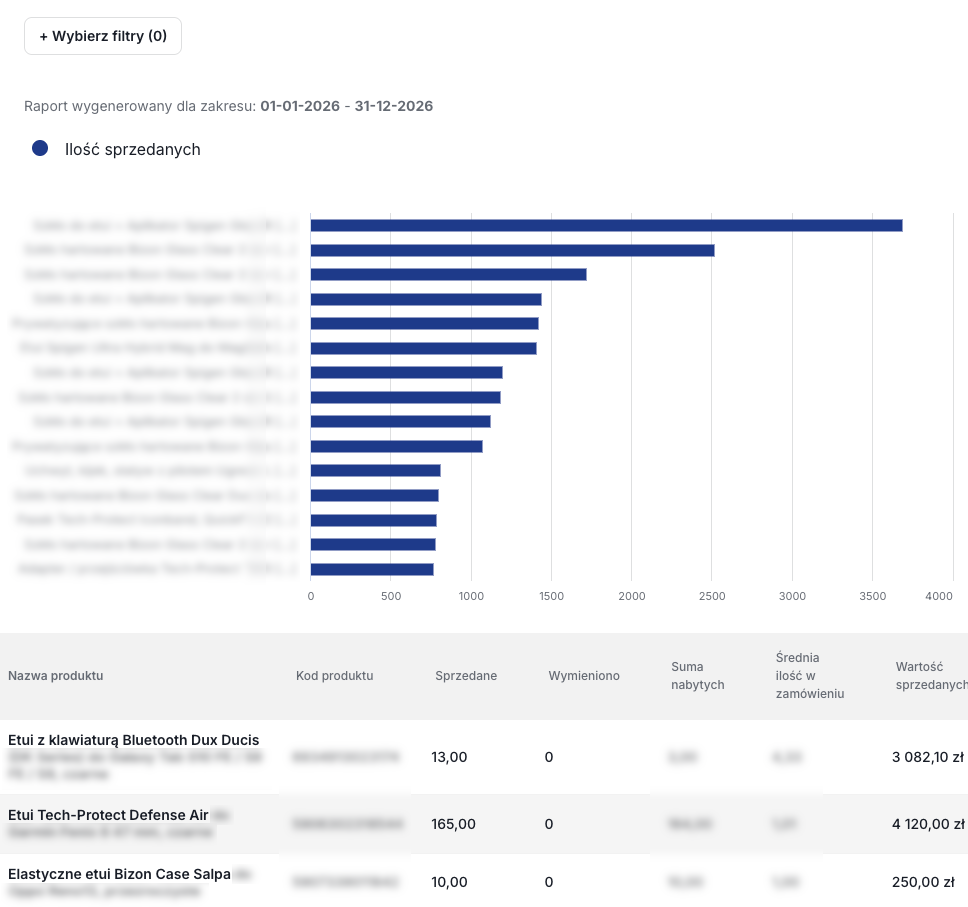Sort table by Sprzedane column

point(465,675)
